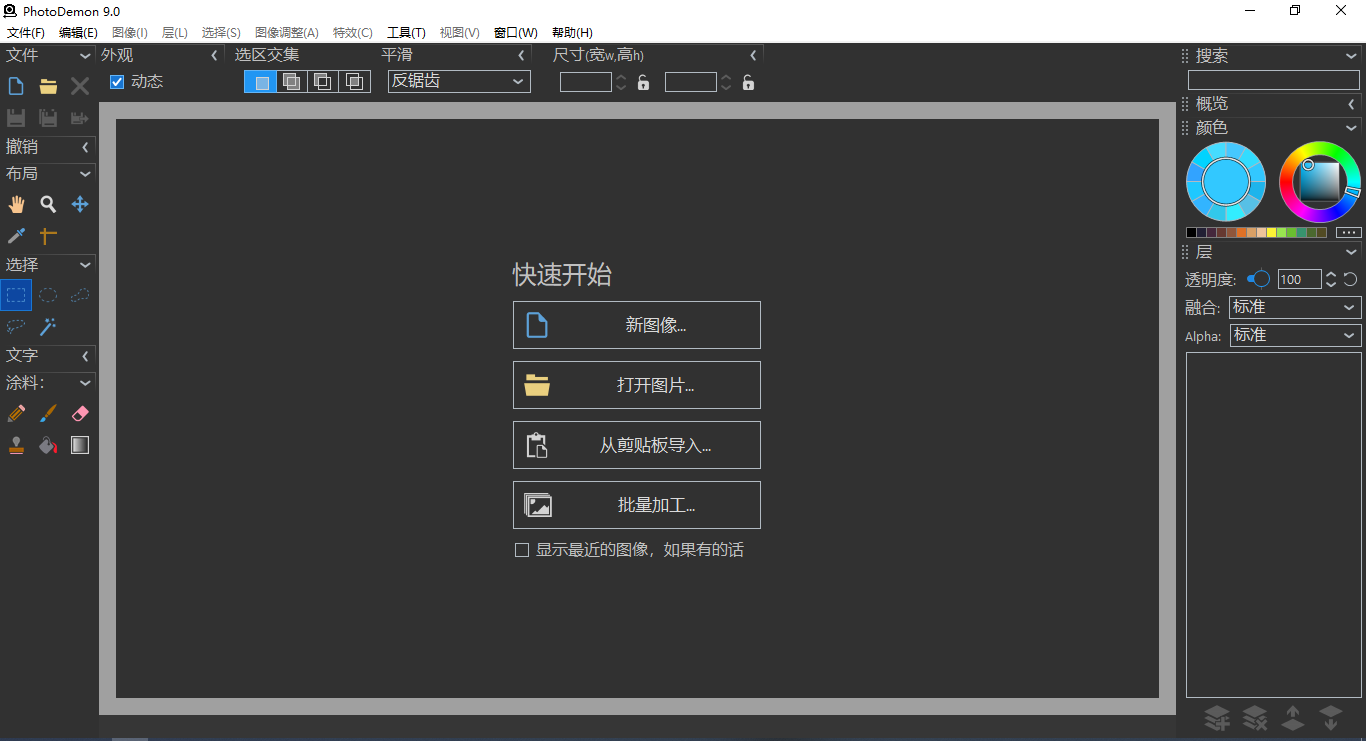Click the 从剪贴板导入 button
Image resolution: width=1366 pixels, height=741 pixels.
pos(637,445)
